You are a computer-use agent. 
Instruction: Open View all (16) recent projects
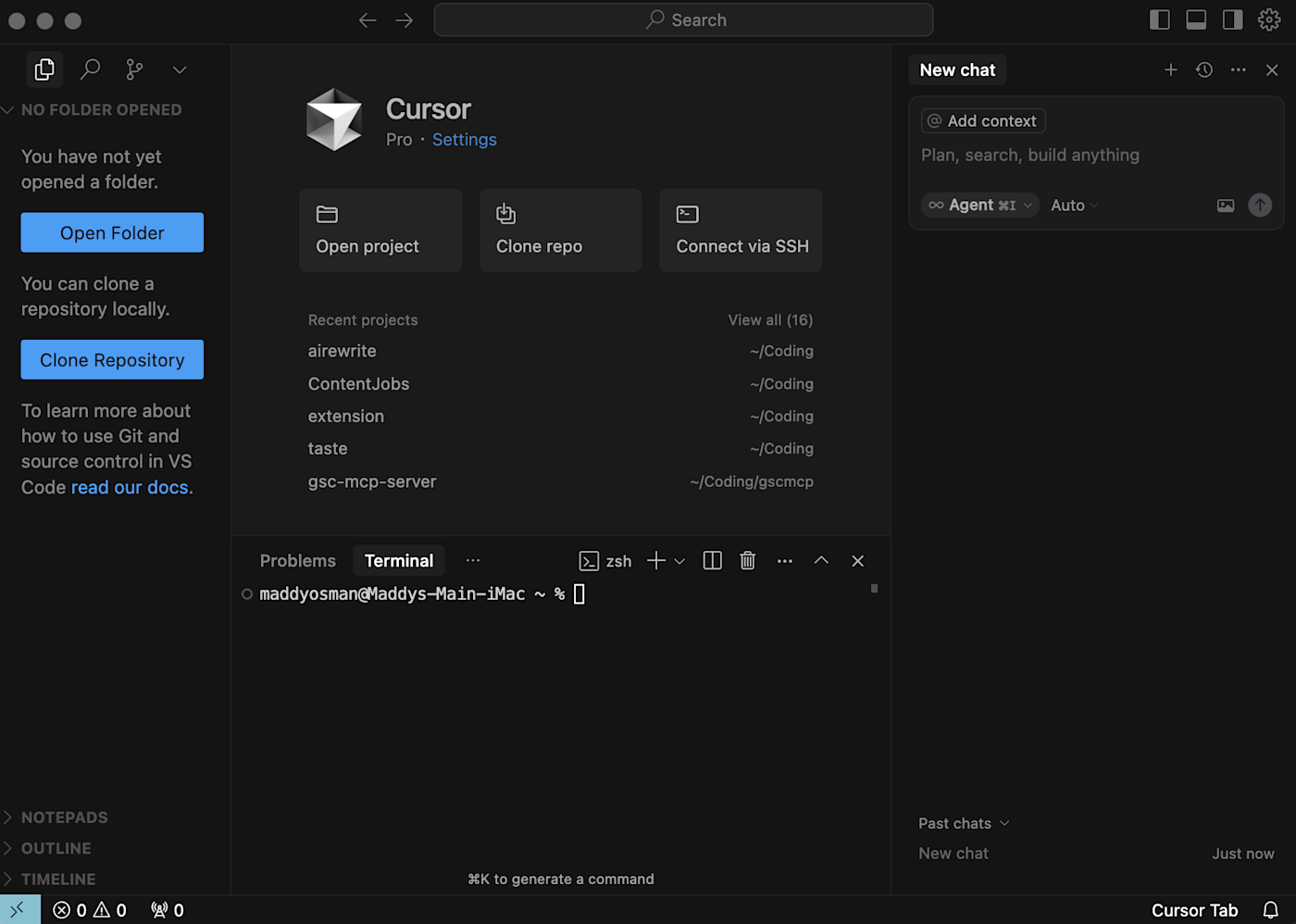(x=770, y=320)
